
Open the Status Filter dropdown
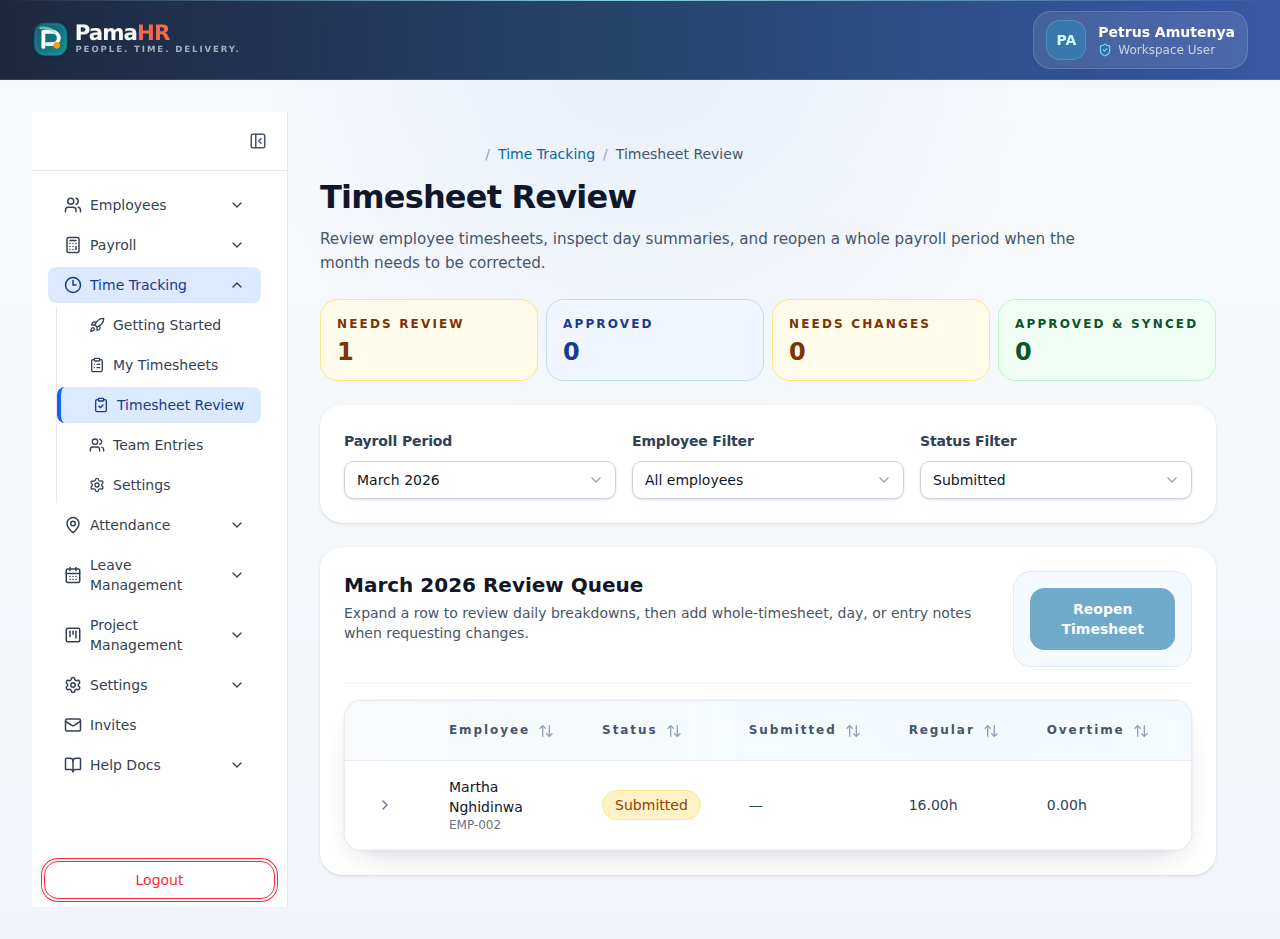point(1056,480)
